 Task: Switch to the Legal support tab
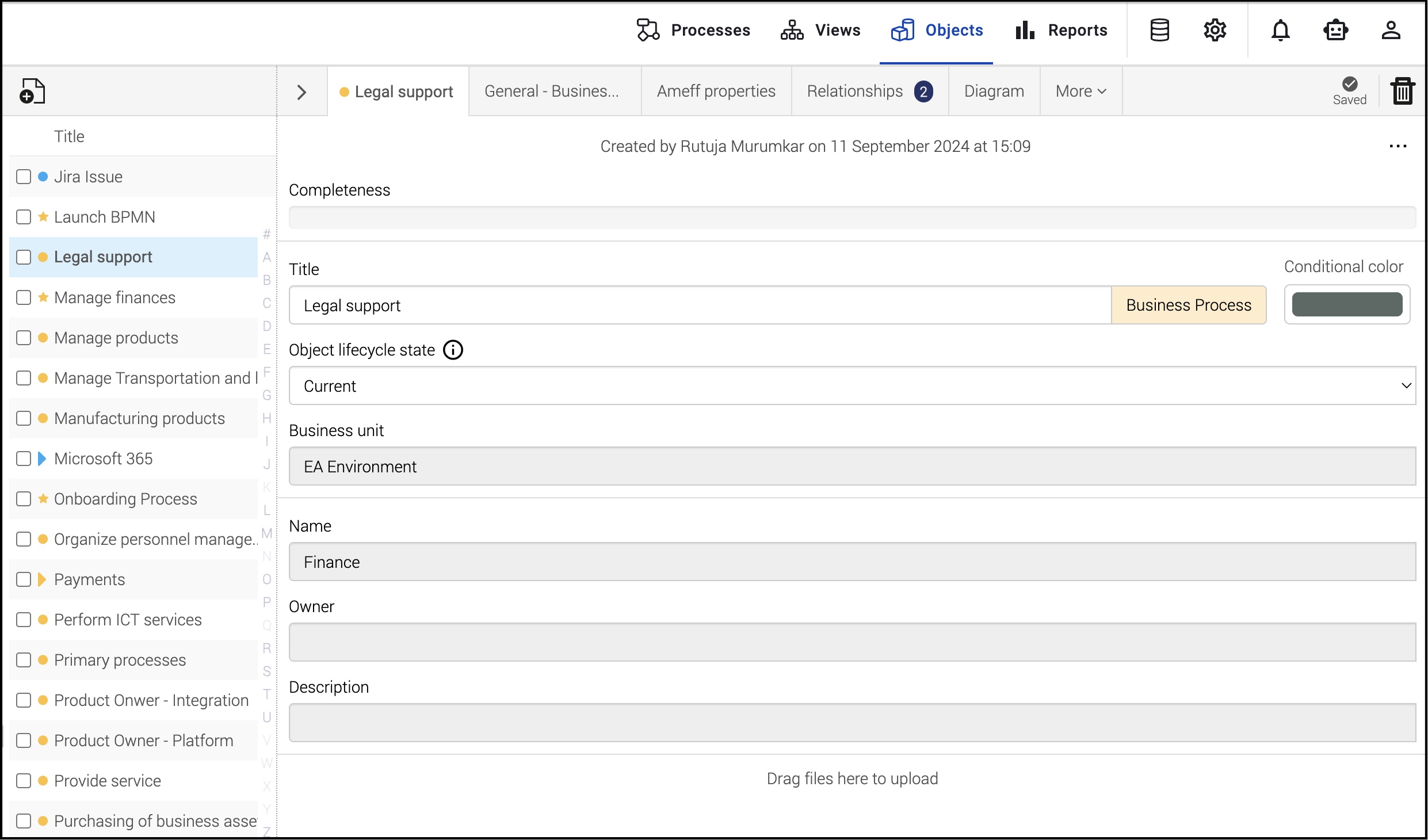tap(397, 91)
